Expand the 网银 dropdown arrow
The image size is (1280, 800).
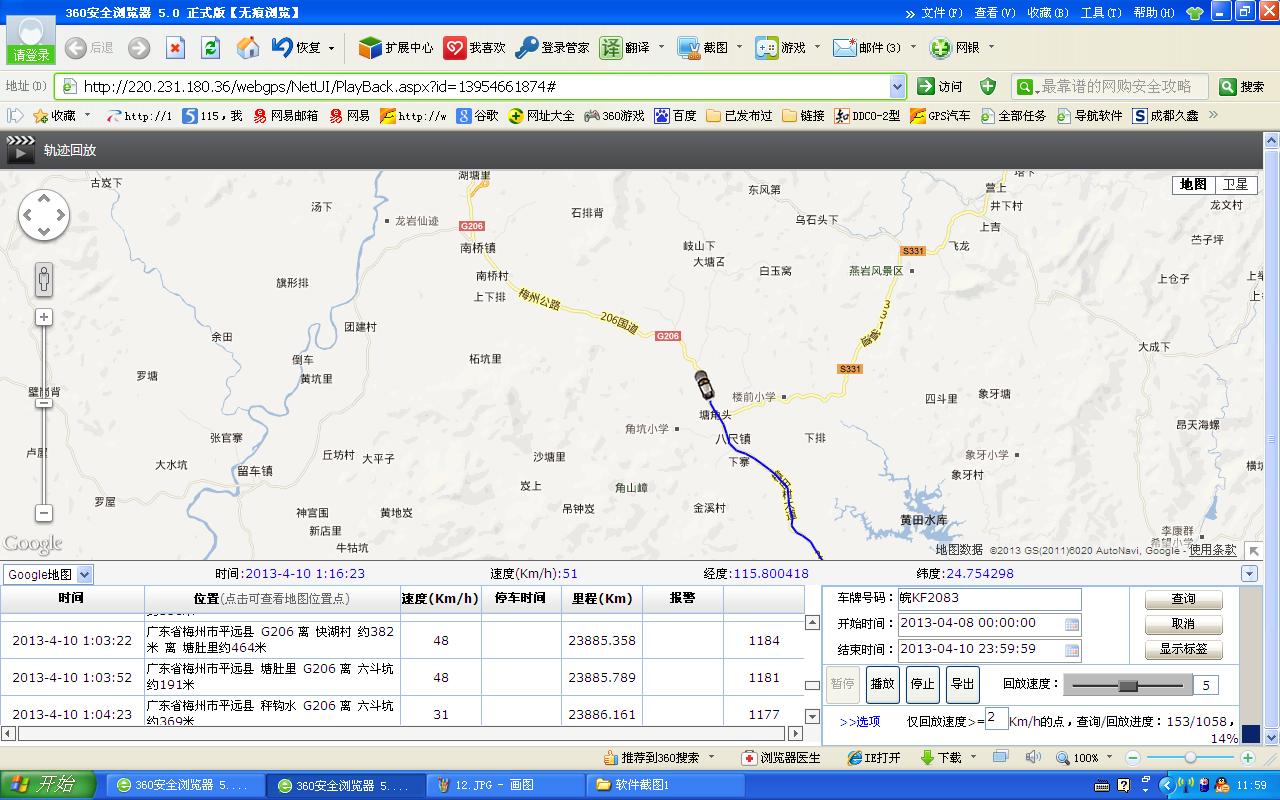[991, 47]
